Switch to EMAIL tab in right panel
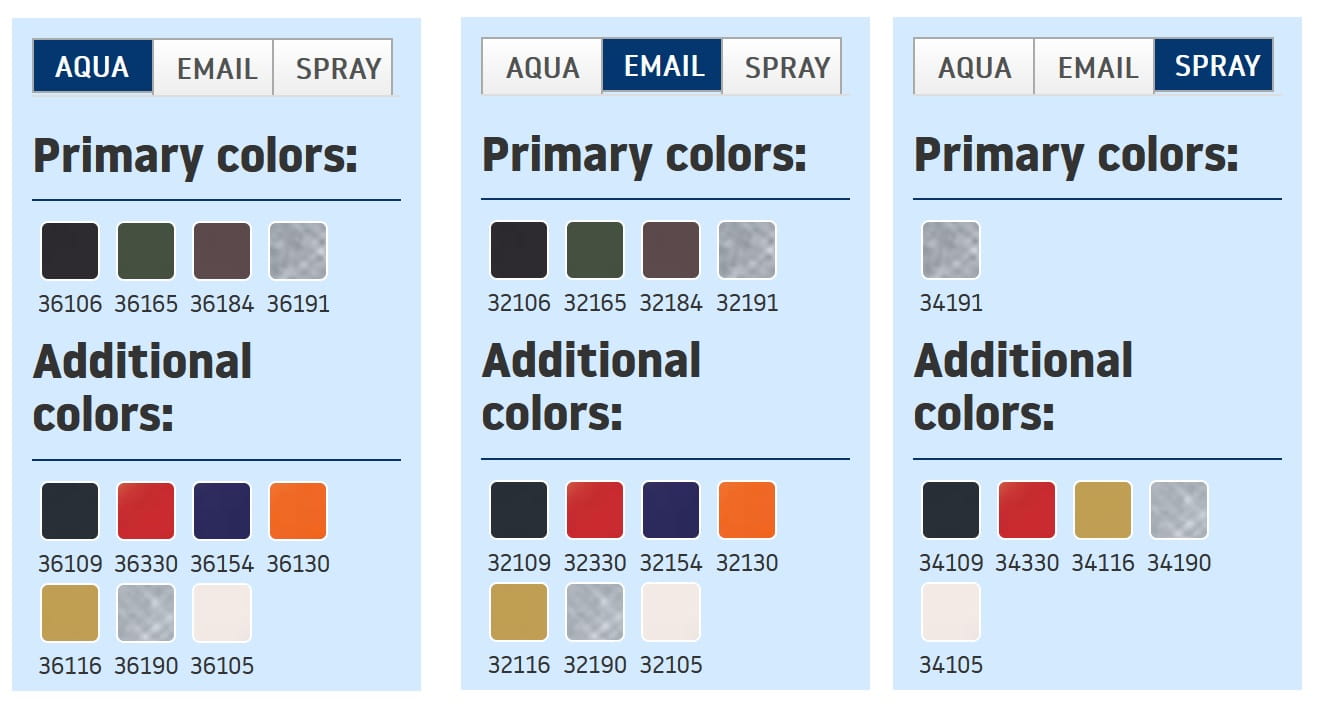1328x721 pixels. 1097,67
